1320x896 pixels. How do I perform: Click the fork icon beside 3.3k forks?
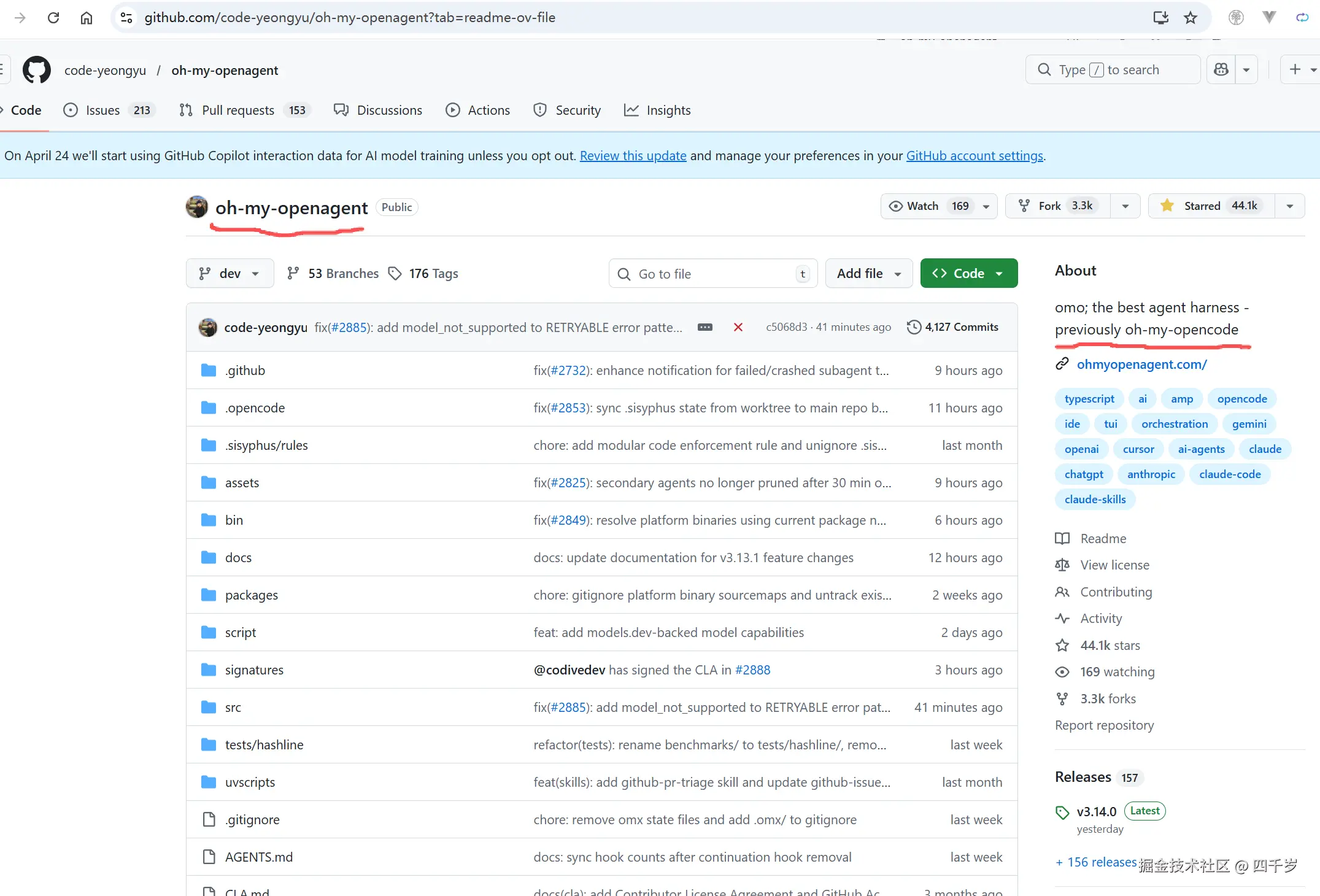[1062, 698]
